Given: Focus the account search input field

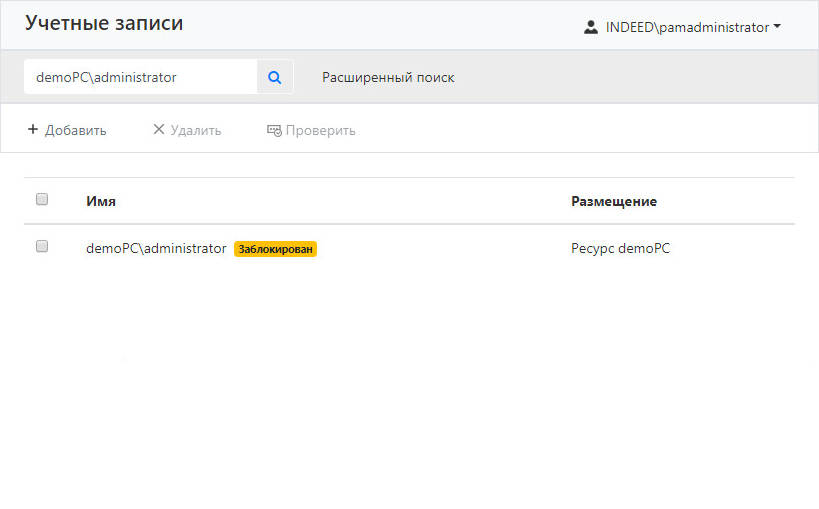Looking at the screenshot, I should point(140,77).
